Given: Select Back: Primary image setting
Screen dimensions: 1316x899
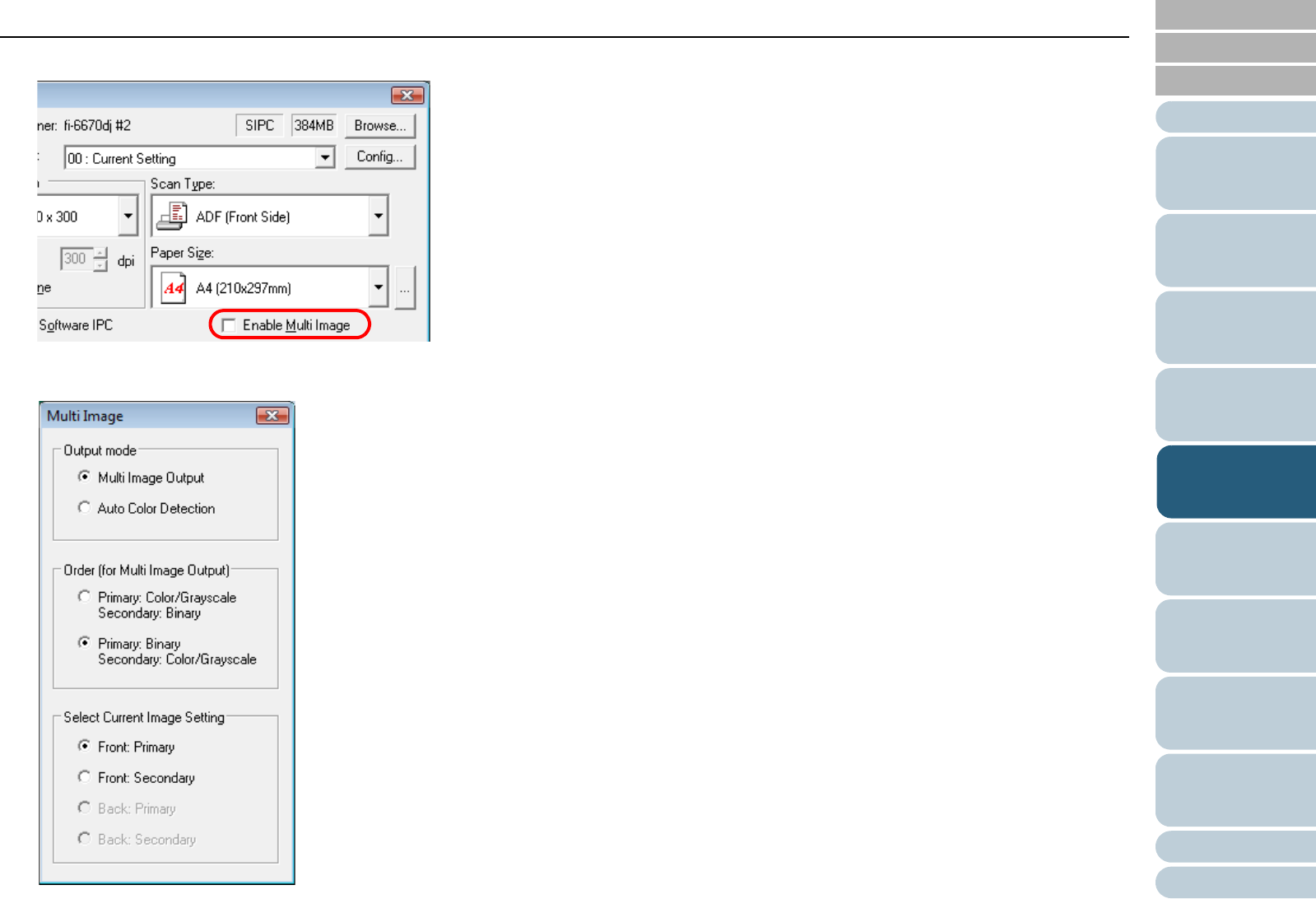Looking at the screenshot, I should point(84,808).
